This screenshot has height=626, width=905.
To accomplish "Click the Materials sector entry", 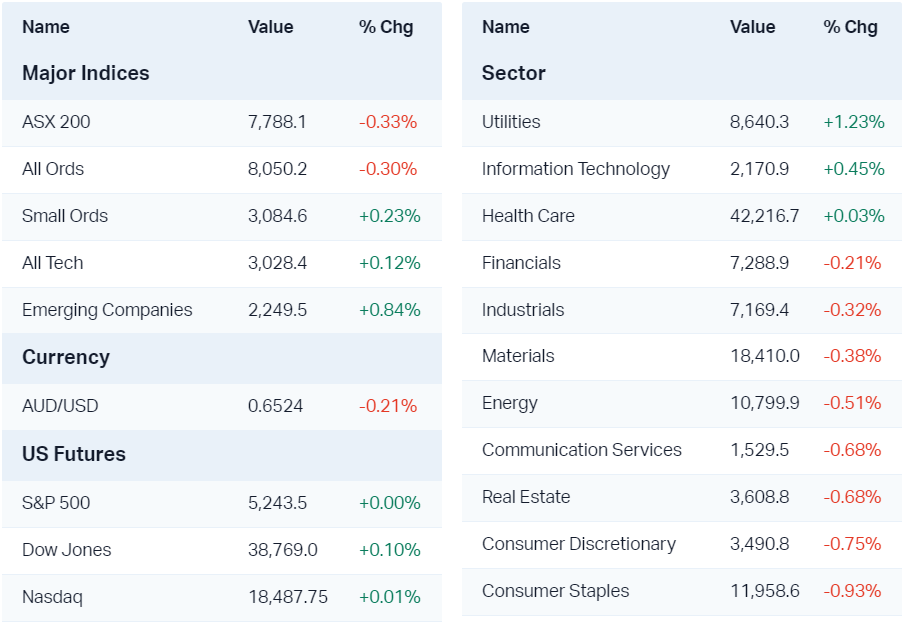I will pos(518,356).
